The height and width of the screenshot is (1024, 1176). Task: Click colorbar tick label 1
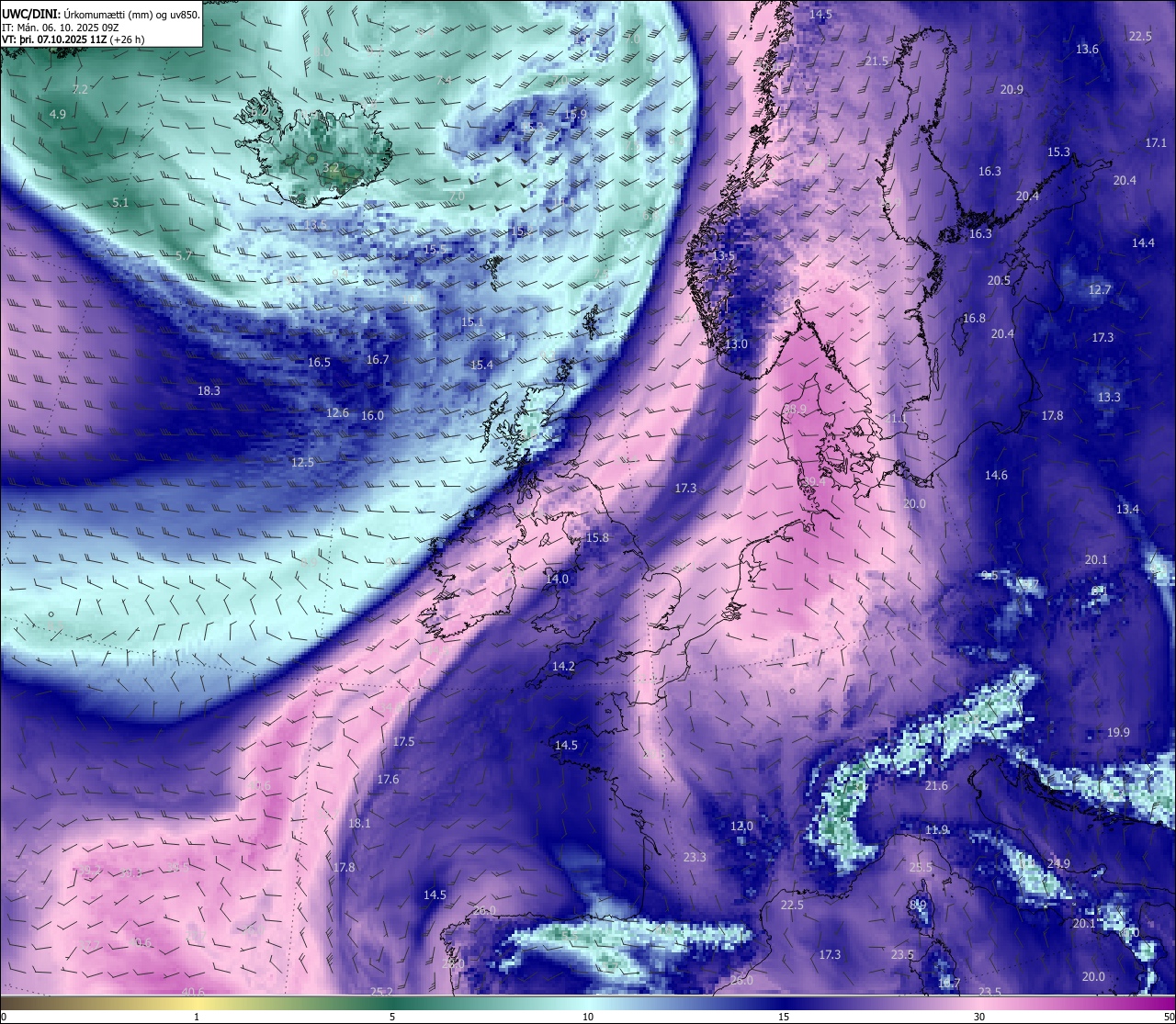[x=197, y=1017]
